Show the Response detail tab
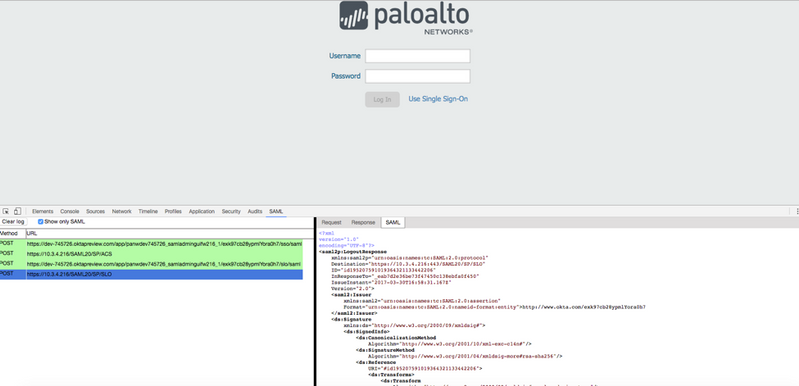The image size is (799, 386). [363, 223]
